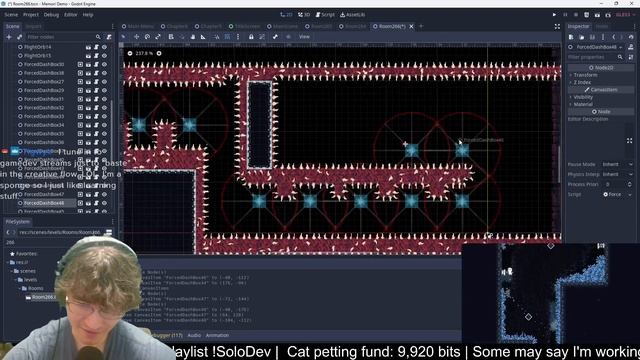Play the current scene clapperboard icon
The image size is (640, 360).
coord(597,15)
